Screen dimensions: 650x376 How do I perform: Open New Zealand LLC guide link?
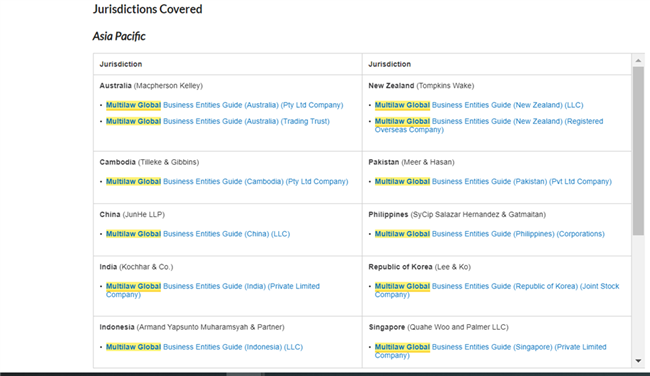[x=479, y=105]
